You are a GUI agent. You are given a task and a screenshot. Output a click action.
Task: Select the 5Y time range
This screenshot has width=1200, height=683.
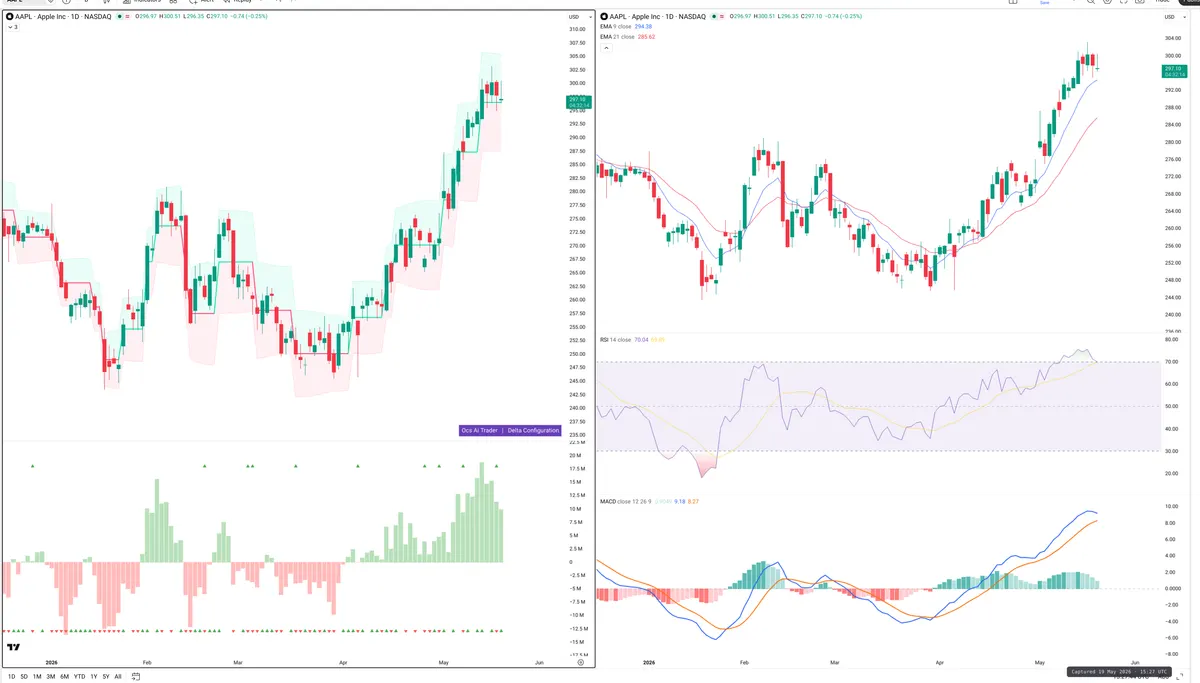pos(106,677)
